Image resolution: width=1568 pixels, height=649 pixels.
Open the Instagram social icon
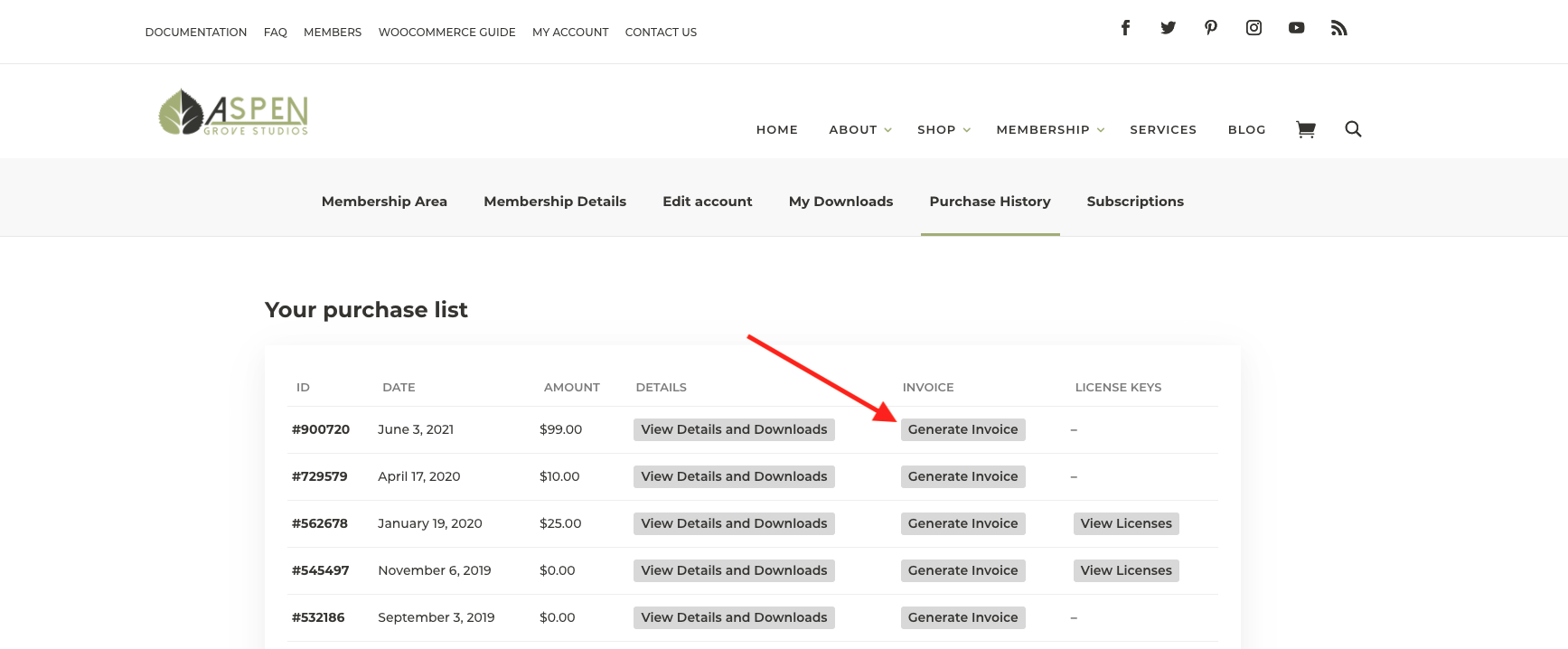tap(1253, 28)
